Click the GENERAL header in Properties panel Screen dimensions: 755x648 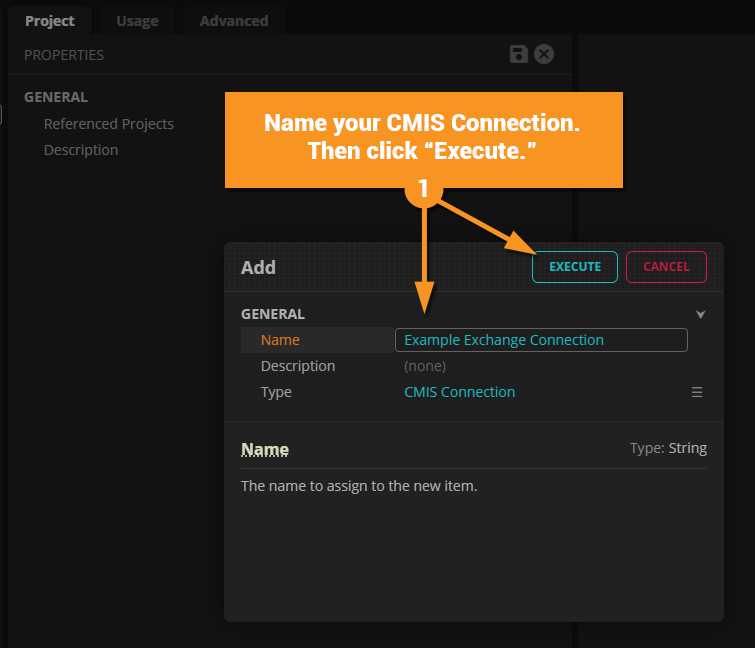click(x=56, y=97)
